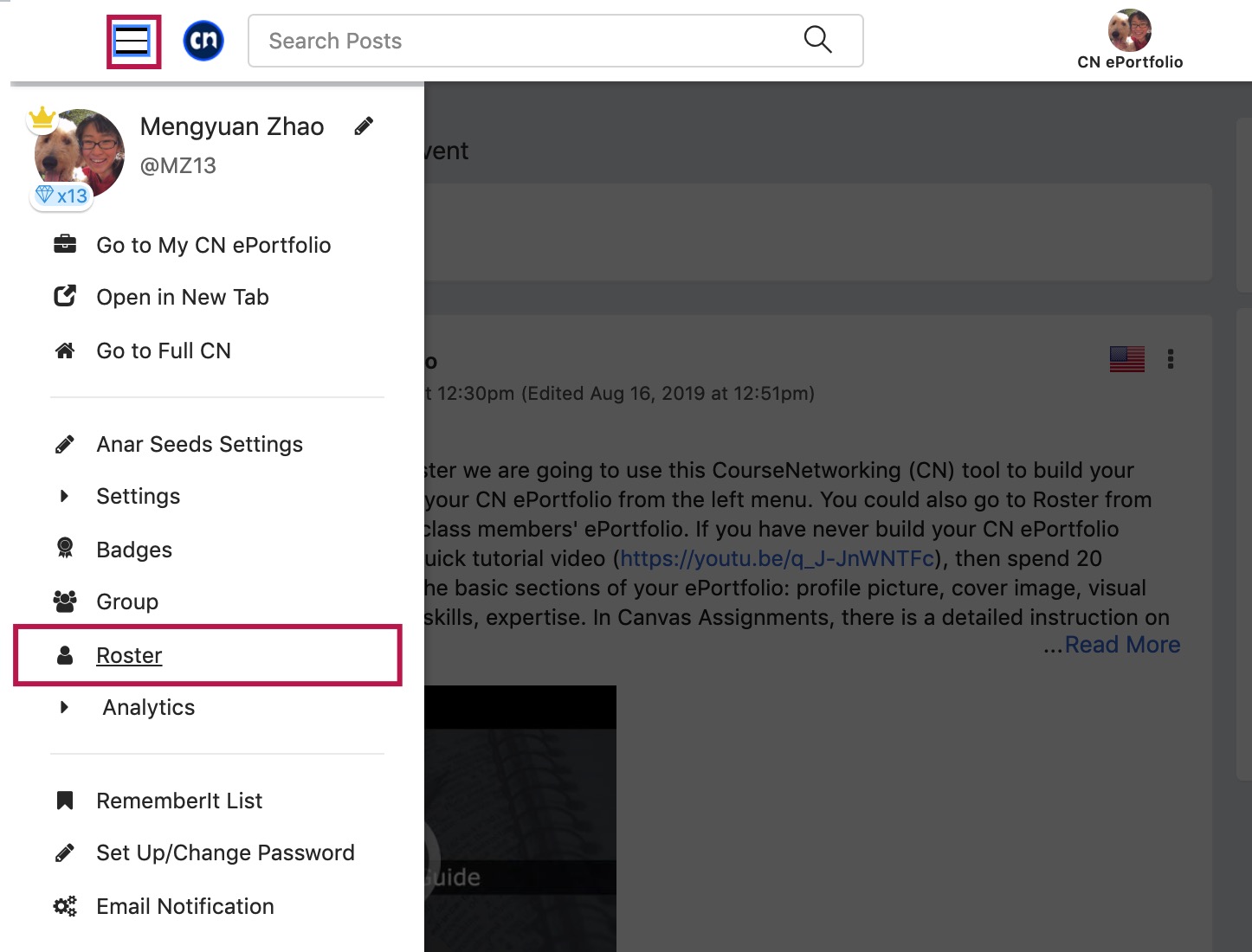Open Email Notification
1252x952 pixels.
click(185, 906)
